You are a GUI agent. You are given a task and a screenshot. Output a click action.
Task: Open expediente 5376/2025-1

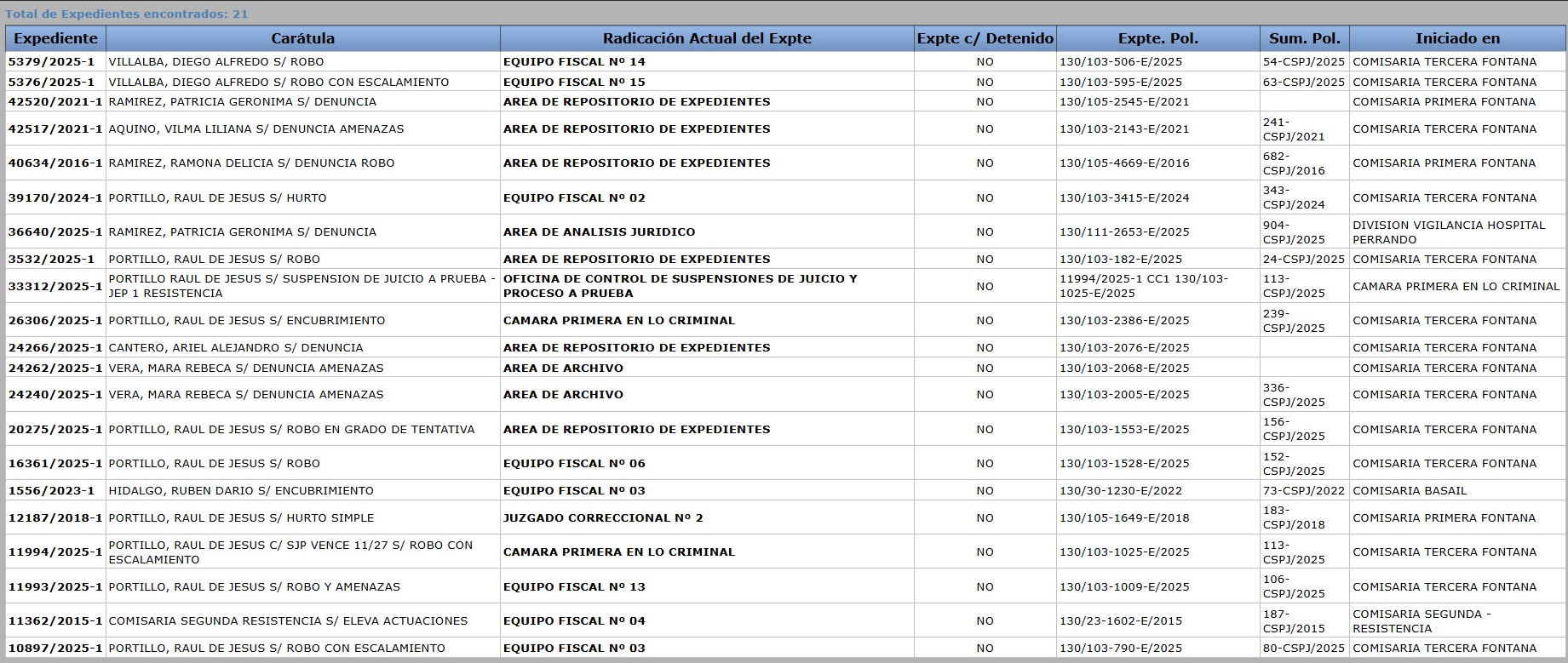51,83
